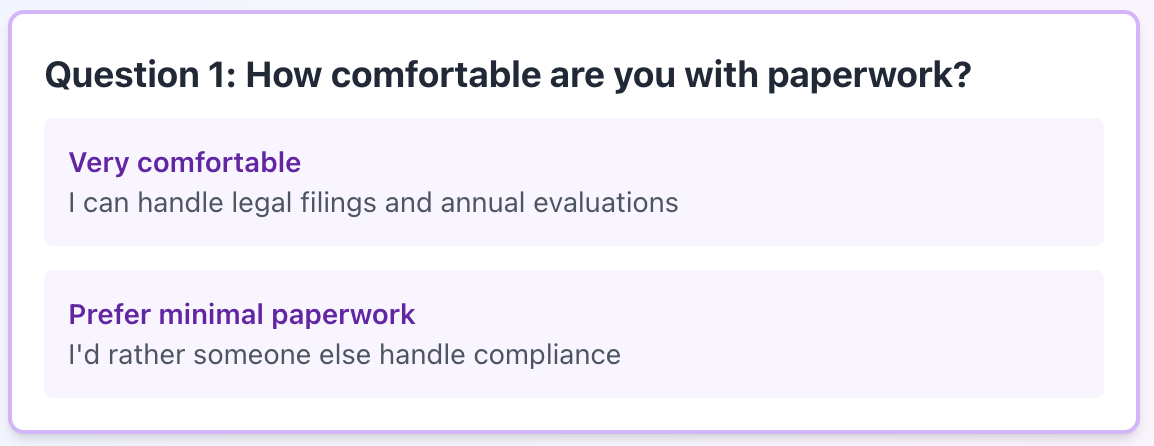
Task: Click "I'd rather someone else handle compliance" text
Action: click(344, 355)
